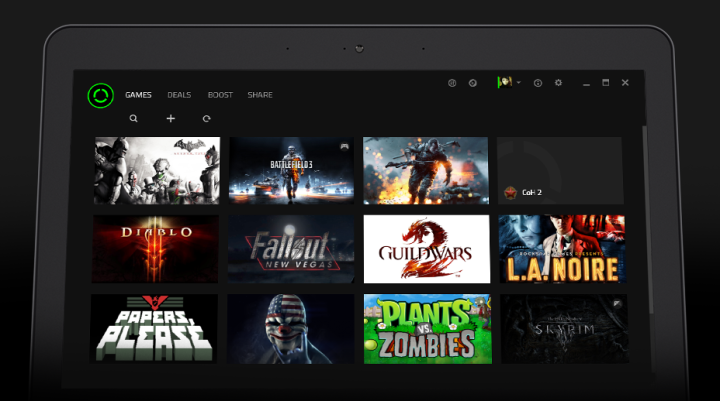The image size is (720, 401).
Task: Open the Skyrim game tile
Action: (564, 329)
